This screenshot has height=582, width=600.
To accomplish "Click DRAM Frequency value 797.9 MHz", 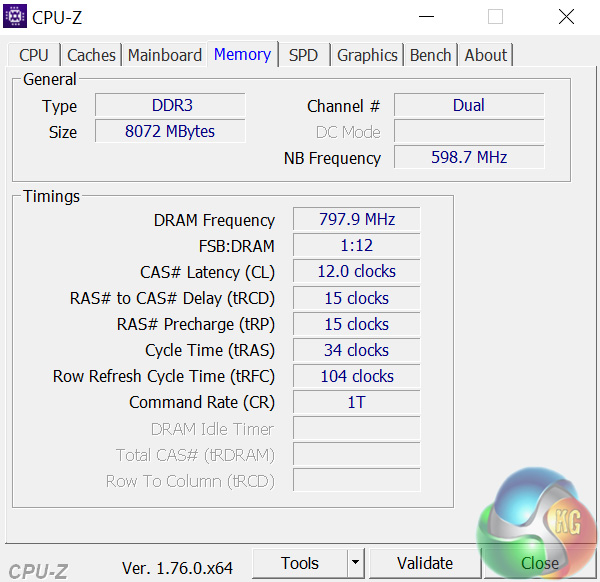I will [x=357, y=219].
